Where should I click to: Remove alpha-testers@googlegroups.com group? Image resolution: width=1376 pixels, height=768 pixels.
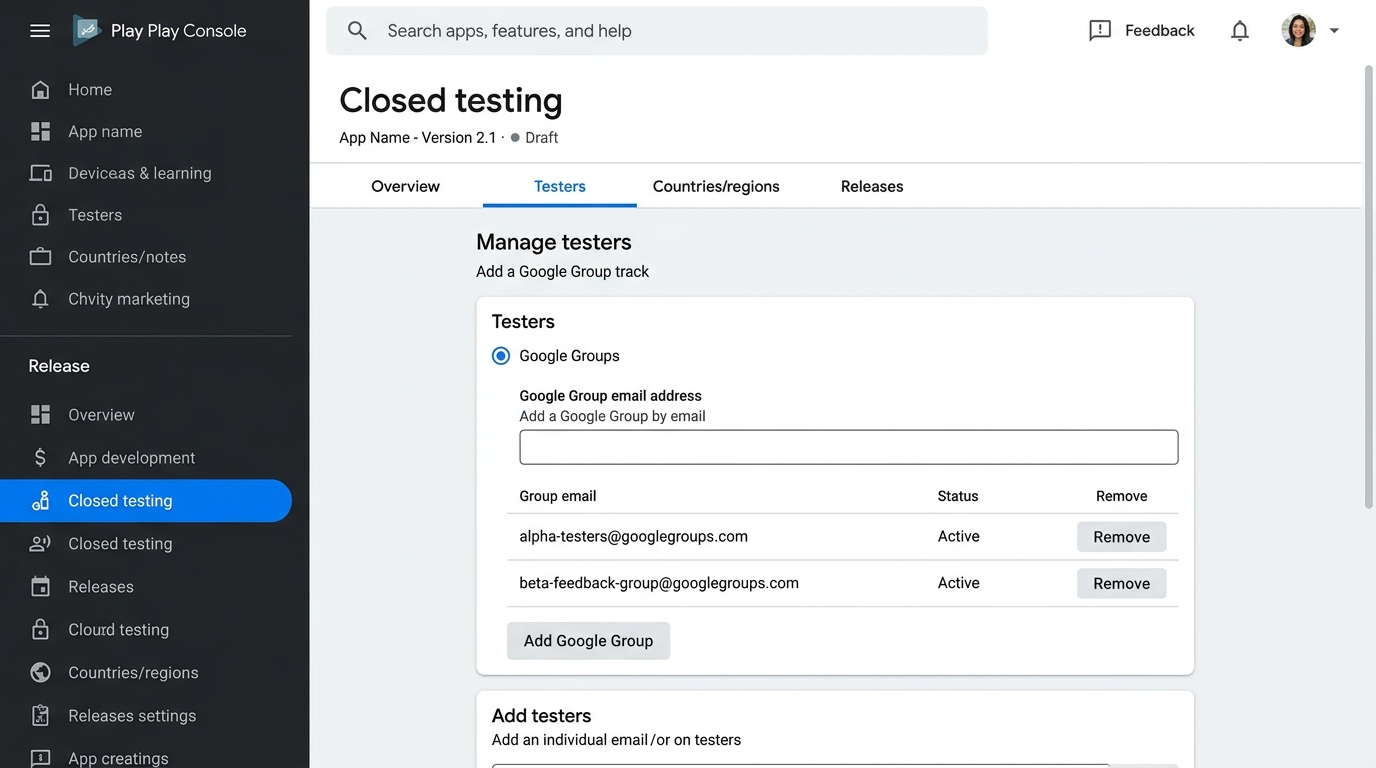pyautogui.click(x=1121, y=537)
